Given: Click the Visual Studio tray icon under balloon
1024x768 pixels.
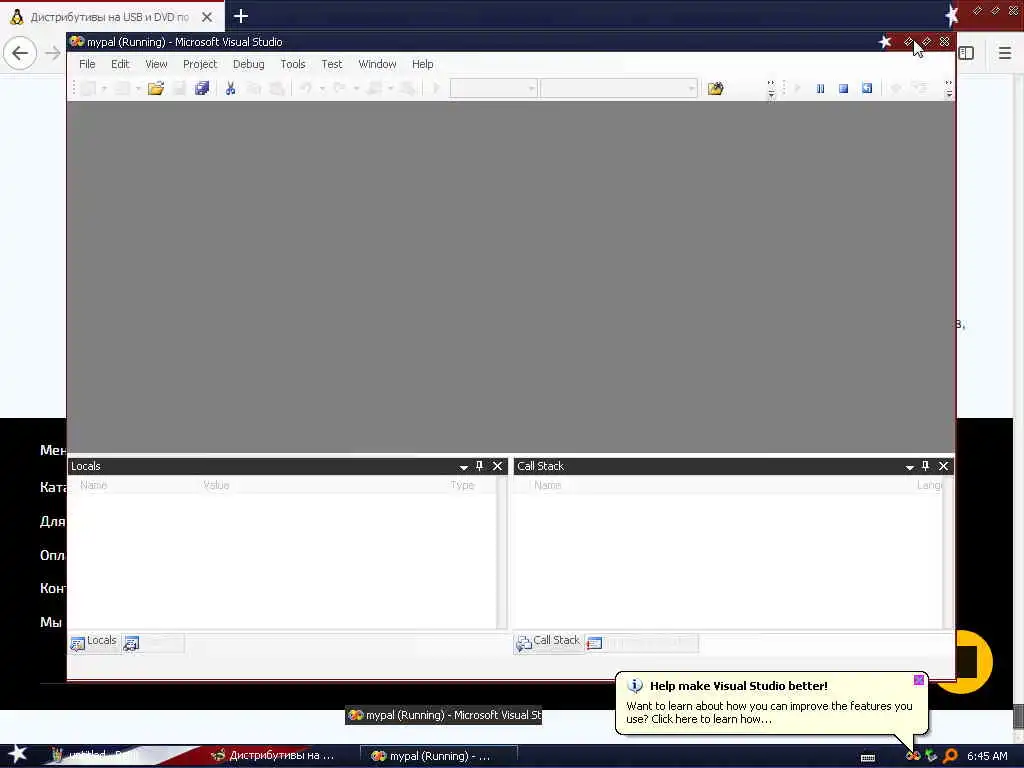Looking at the screenshot, I should click(913, 756).
